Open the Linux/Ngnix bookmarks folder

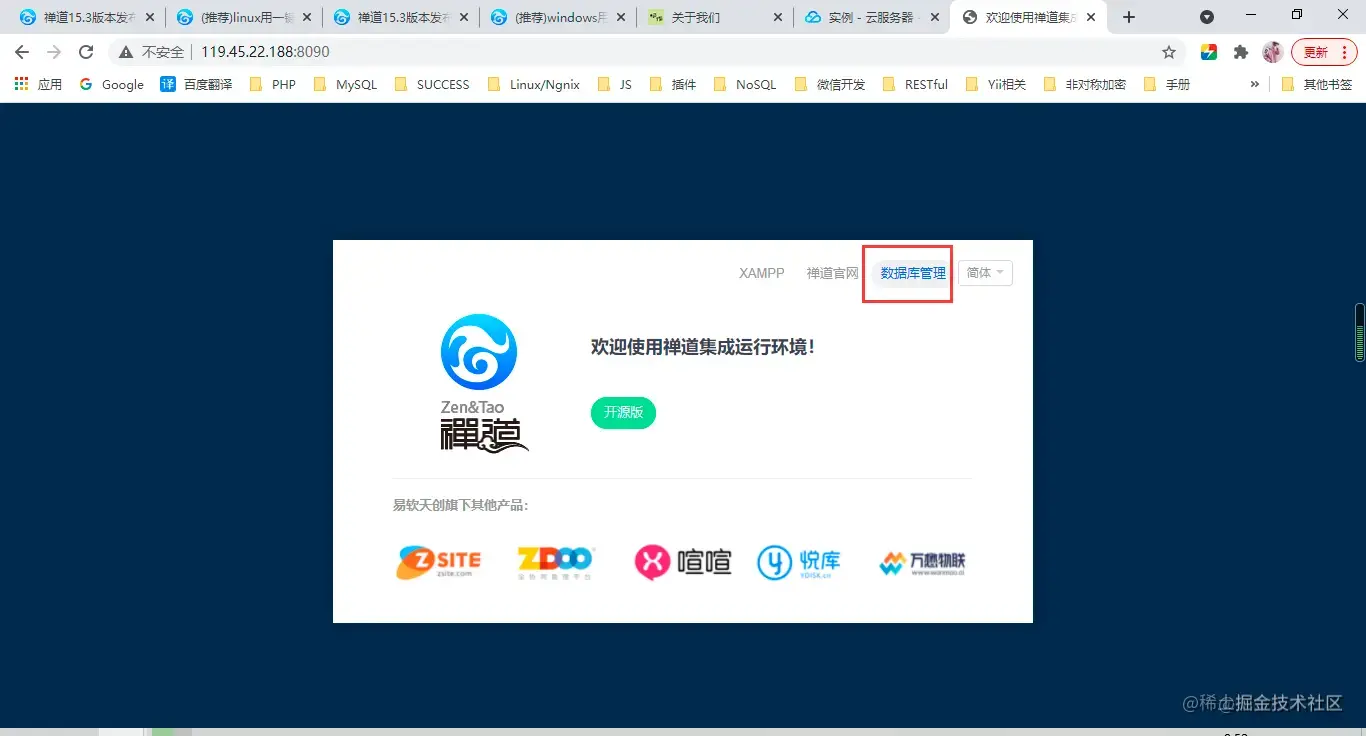533,84
